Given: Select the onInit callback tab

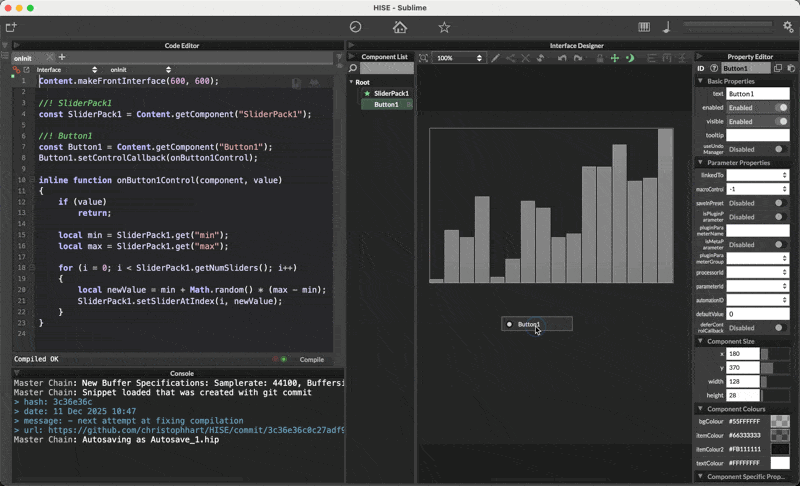Looking at the screenshot, I should pyautogui.click(x=22, y=58).
